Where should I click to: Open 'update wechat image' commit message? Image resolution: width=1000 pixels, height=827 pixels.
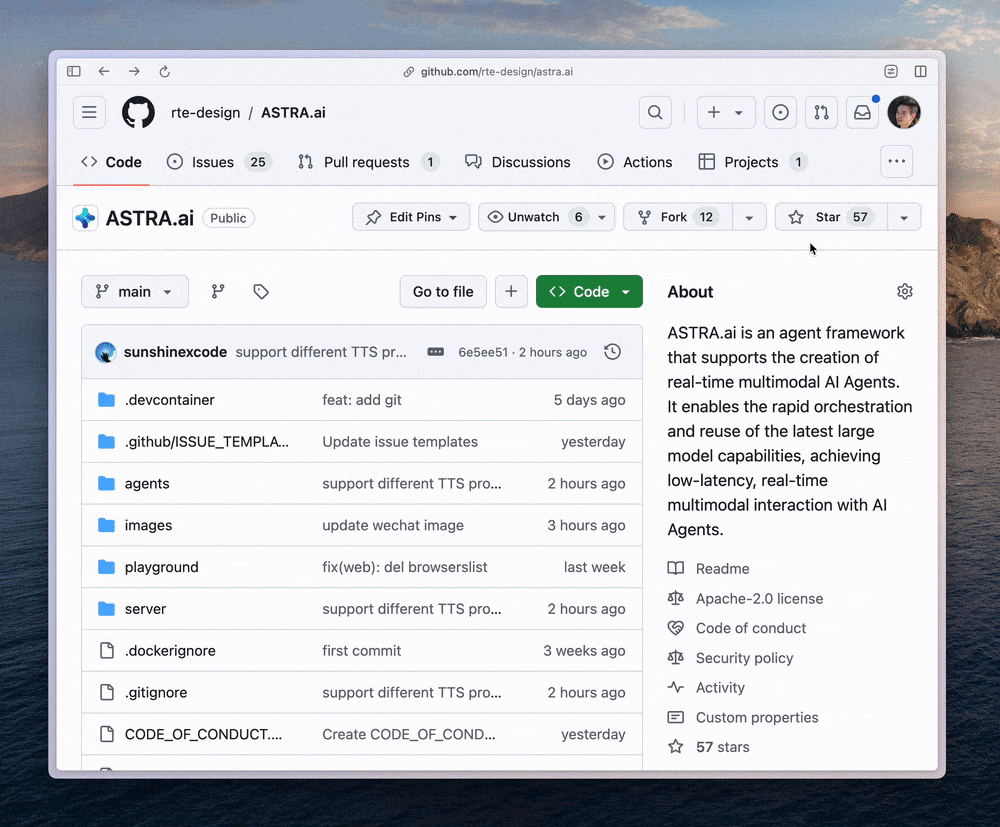point(393,525)
